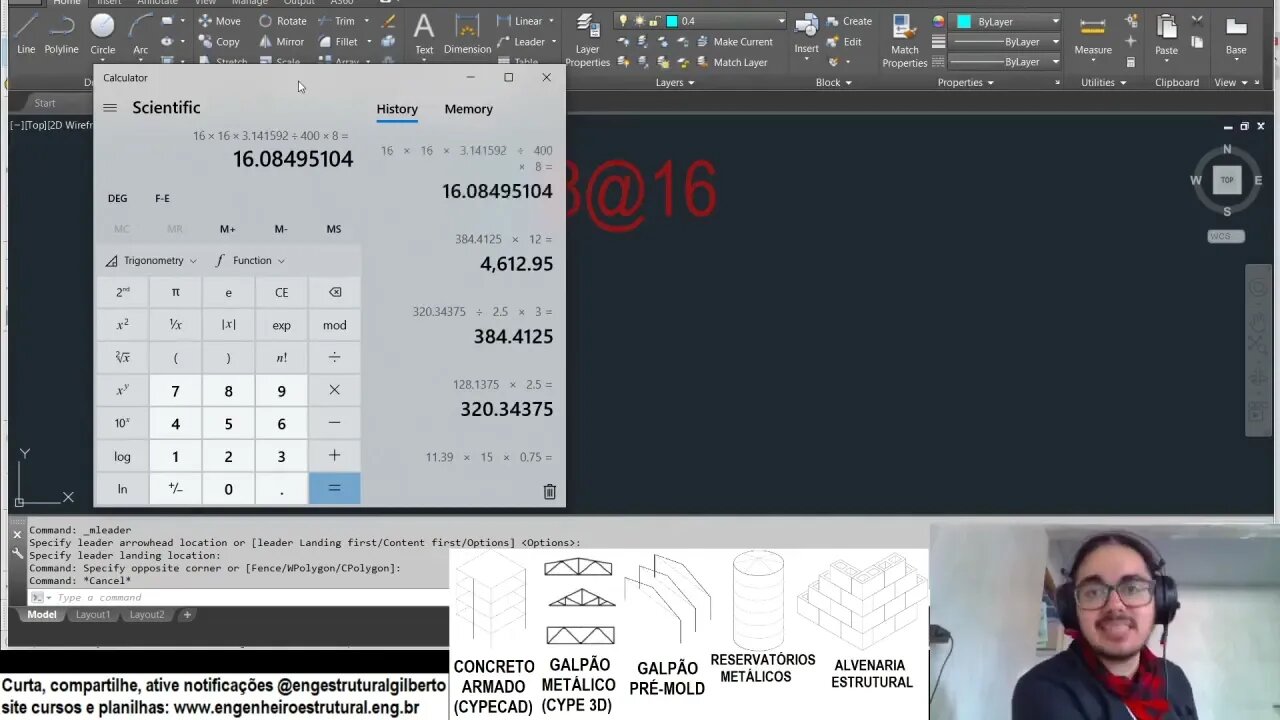Viewport: 1280px width, 720px height.
Task: Activate the Mirror command
Action: (281, 42)
